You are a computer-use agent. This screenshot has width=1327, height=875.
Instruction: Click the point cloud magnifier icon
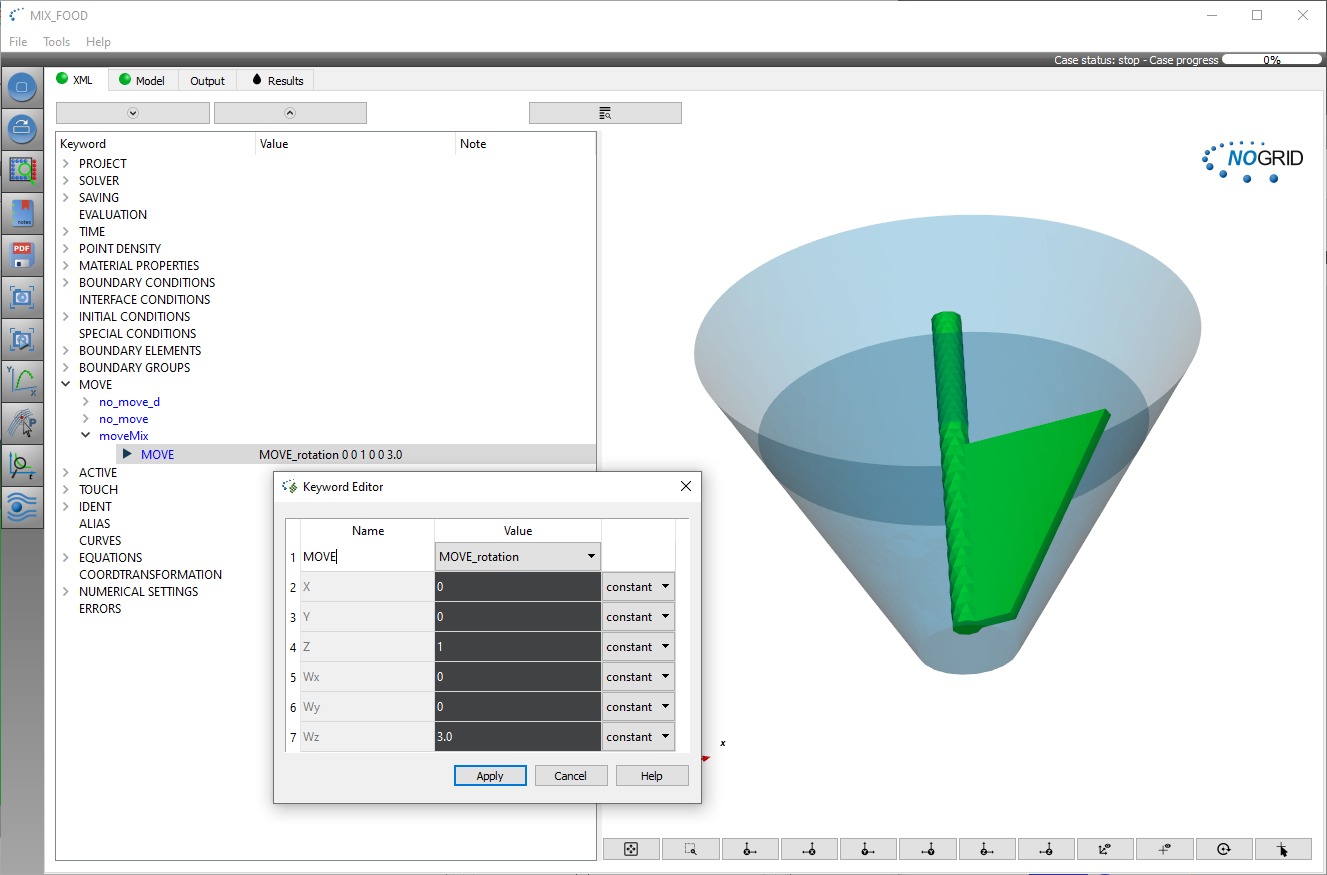pos(22,171)
